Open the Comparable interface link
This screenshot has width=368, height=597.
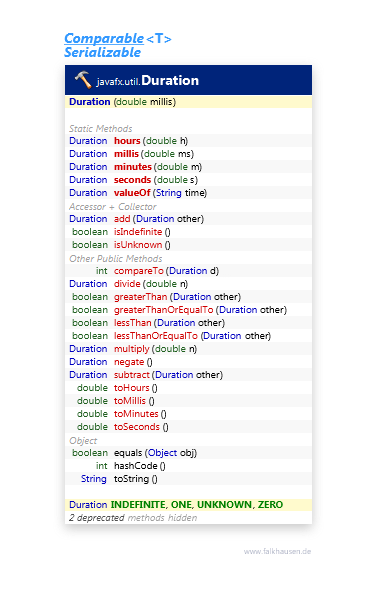point(104,38)
